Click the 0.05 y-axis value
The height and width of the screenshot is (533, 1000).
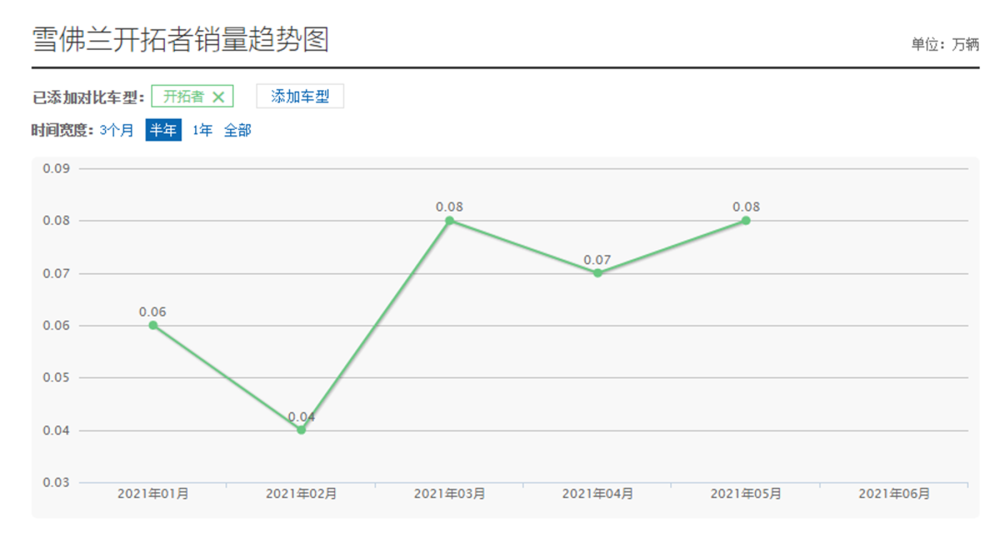[56, 377]
